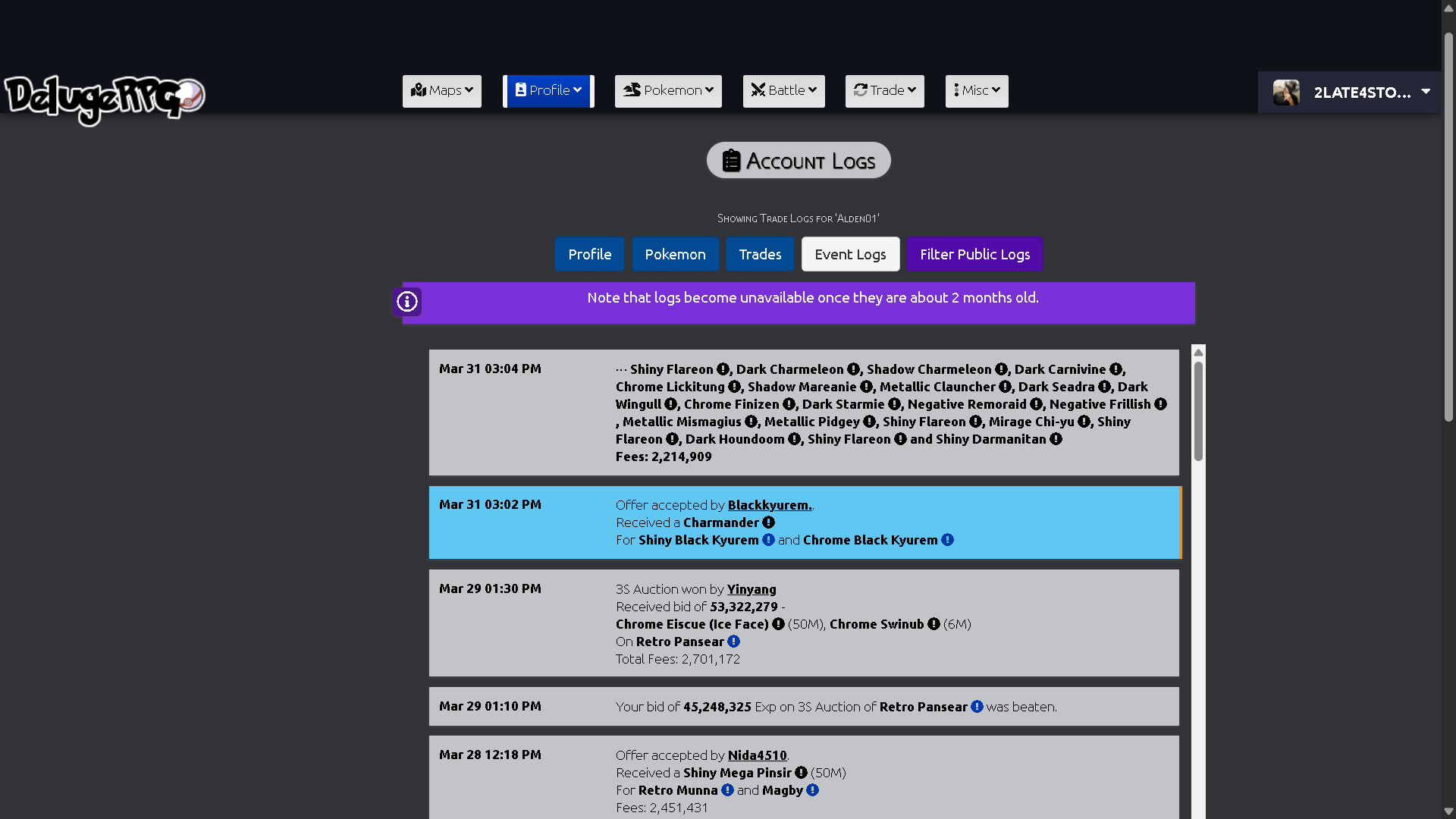
Task: Select the Event Logs tab
Action: pyautogui.click(x=851, y=254)
